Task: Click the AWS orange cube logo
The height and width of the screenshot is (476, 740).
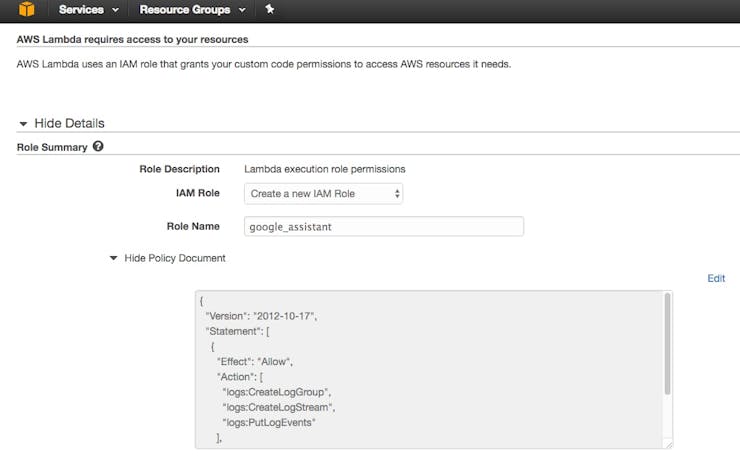Action: coord(26,9)
